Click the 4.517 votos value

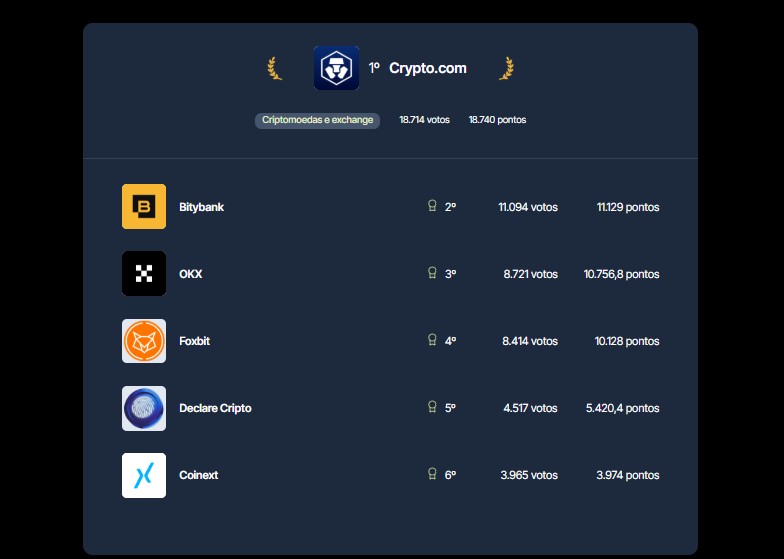[x=530, y=408]
